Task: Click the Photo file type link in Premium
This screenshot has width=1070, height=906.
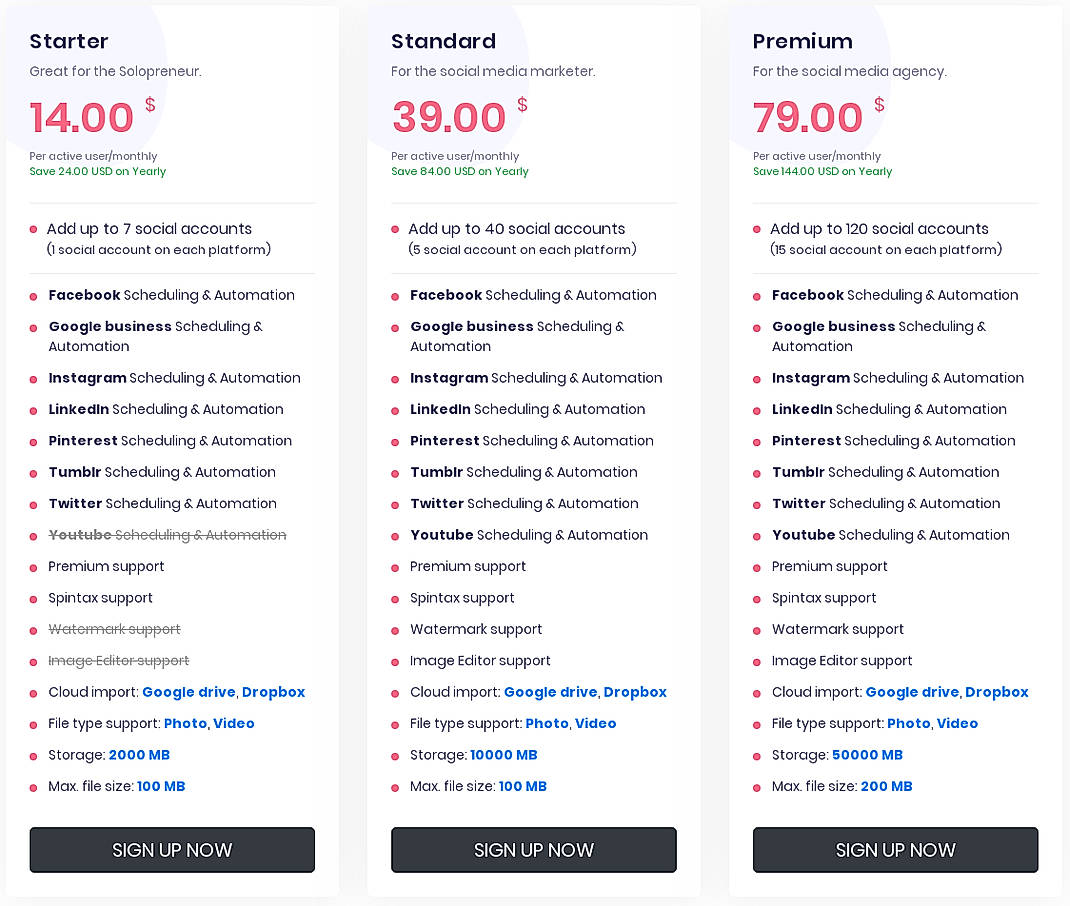Action: pos(909,723)
